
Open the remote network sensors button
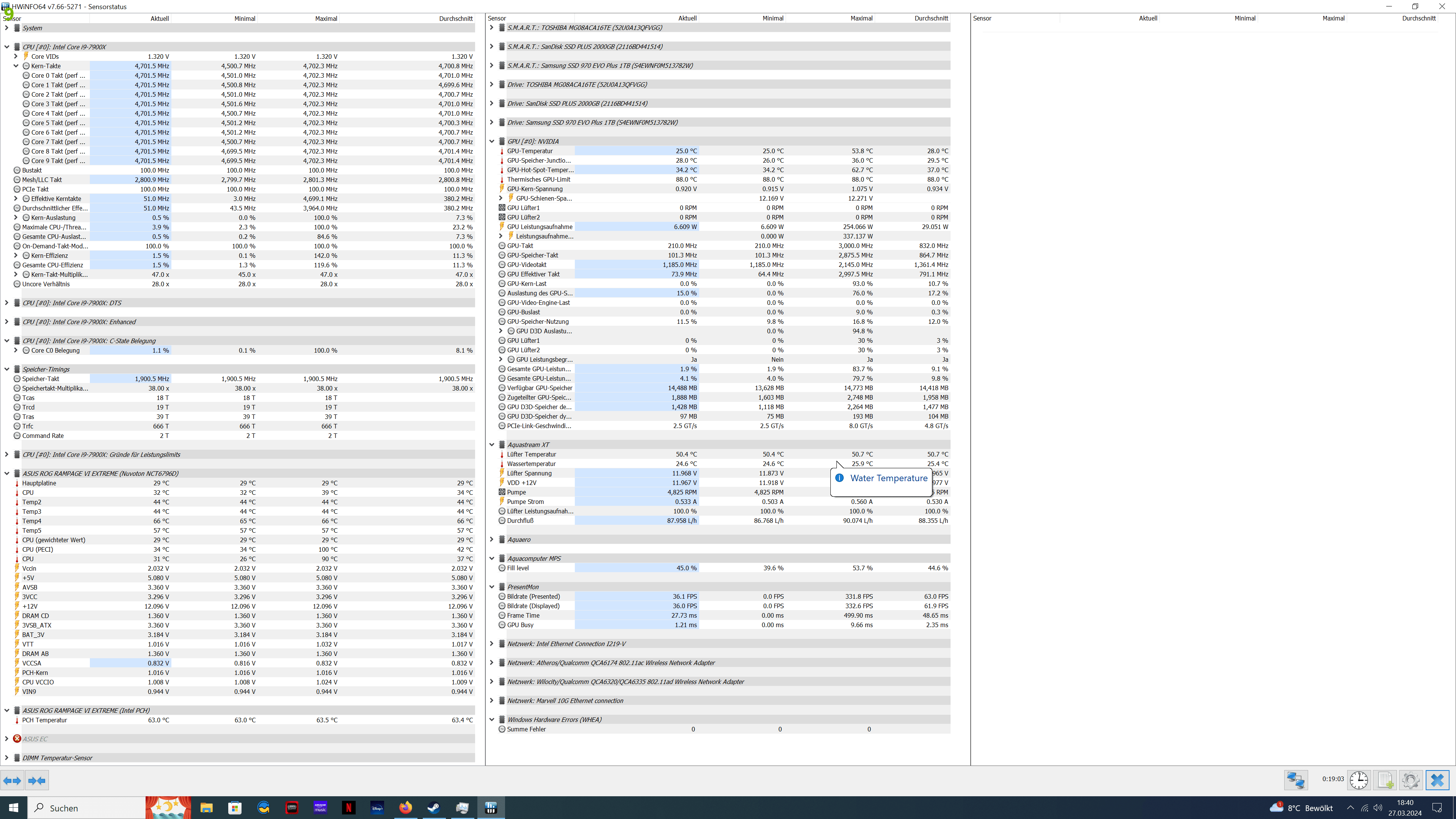[x=1296, y=781]
